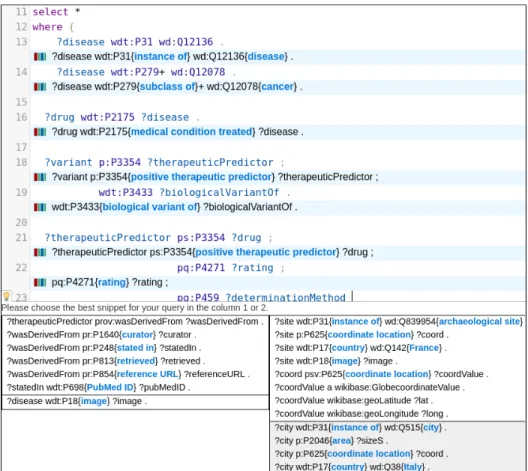Click the 'area' link in the '?city p:P2046' row
The width and height of the screenshot is (528, 471).
click(x=341, y=441)
